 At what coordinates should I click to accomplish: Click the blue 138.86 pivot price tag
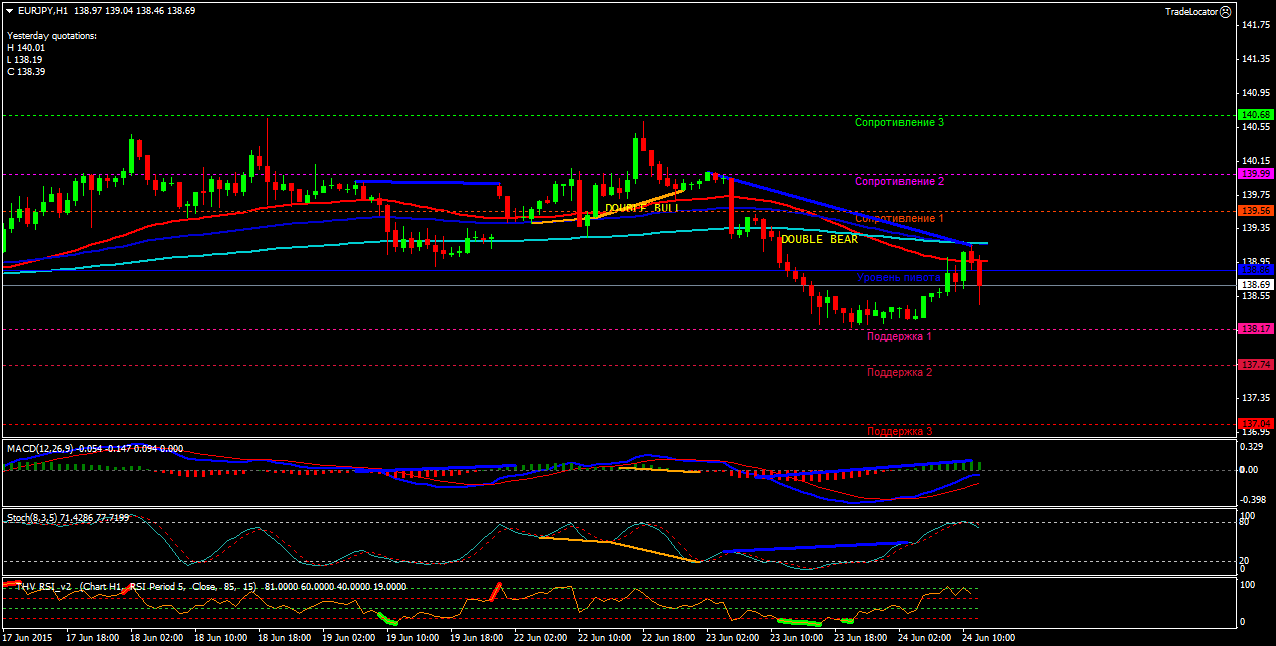[1254, 270]
